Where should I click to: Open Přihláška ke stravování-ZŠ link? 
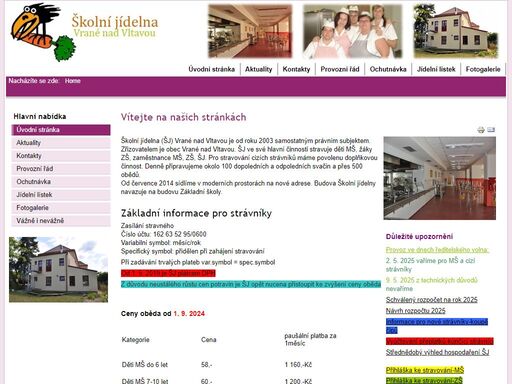point(424,380)
